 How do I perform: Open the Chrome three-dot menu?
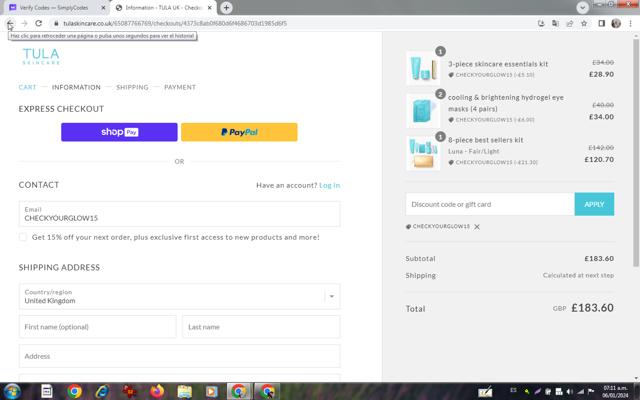(631, 24)
